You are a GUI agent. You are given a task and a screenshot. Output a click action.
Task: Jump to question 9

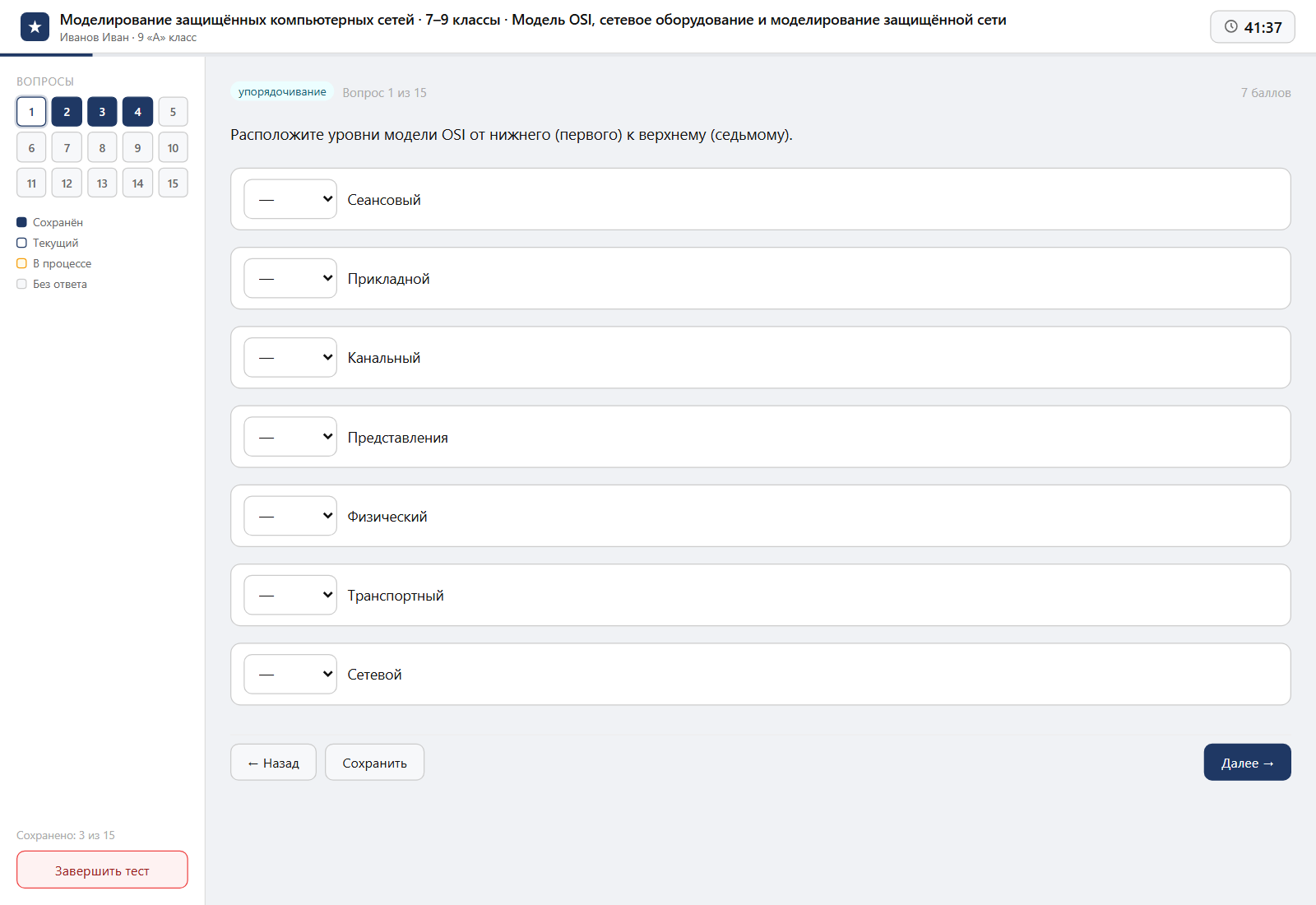137,148
